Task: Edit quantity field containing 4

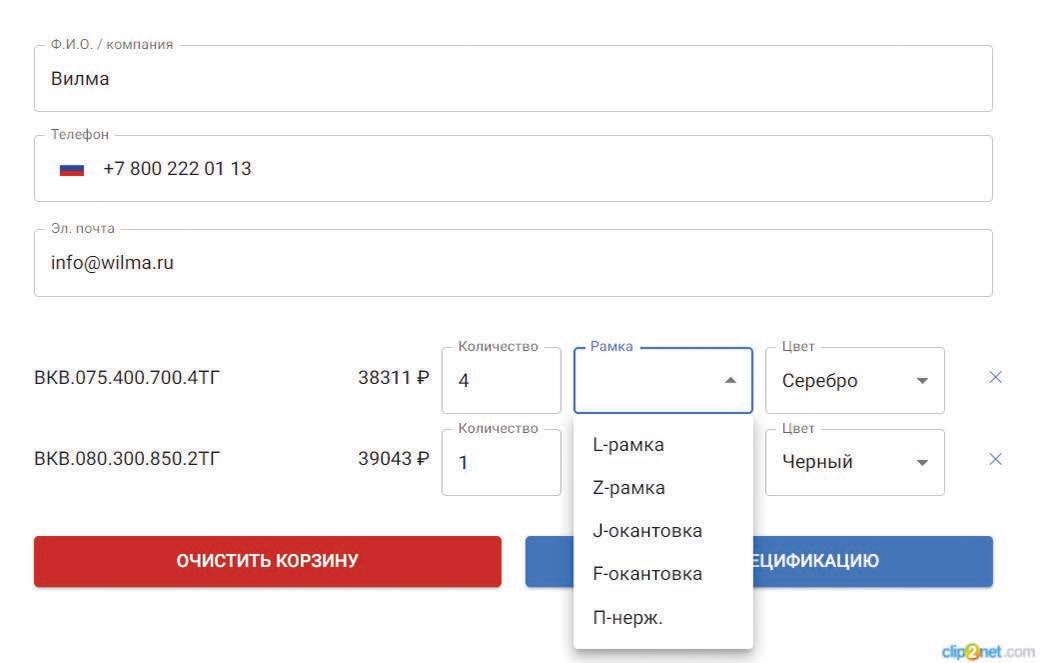Action: tap(501, 380)
